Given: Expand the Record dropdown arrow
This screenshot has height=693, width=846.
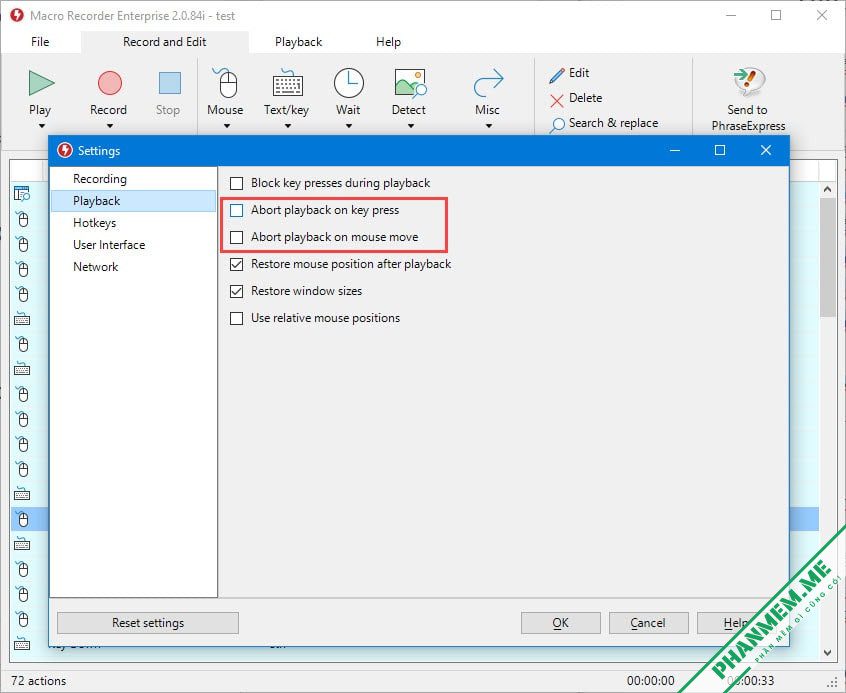Looking at the screenshot, I should tap(110, 126).
